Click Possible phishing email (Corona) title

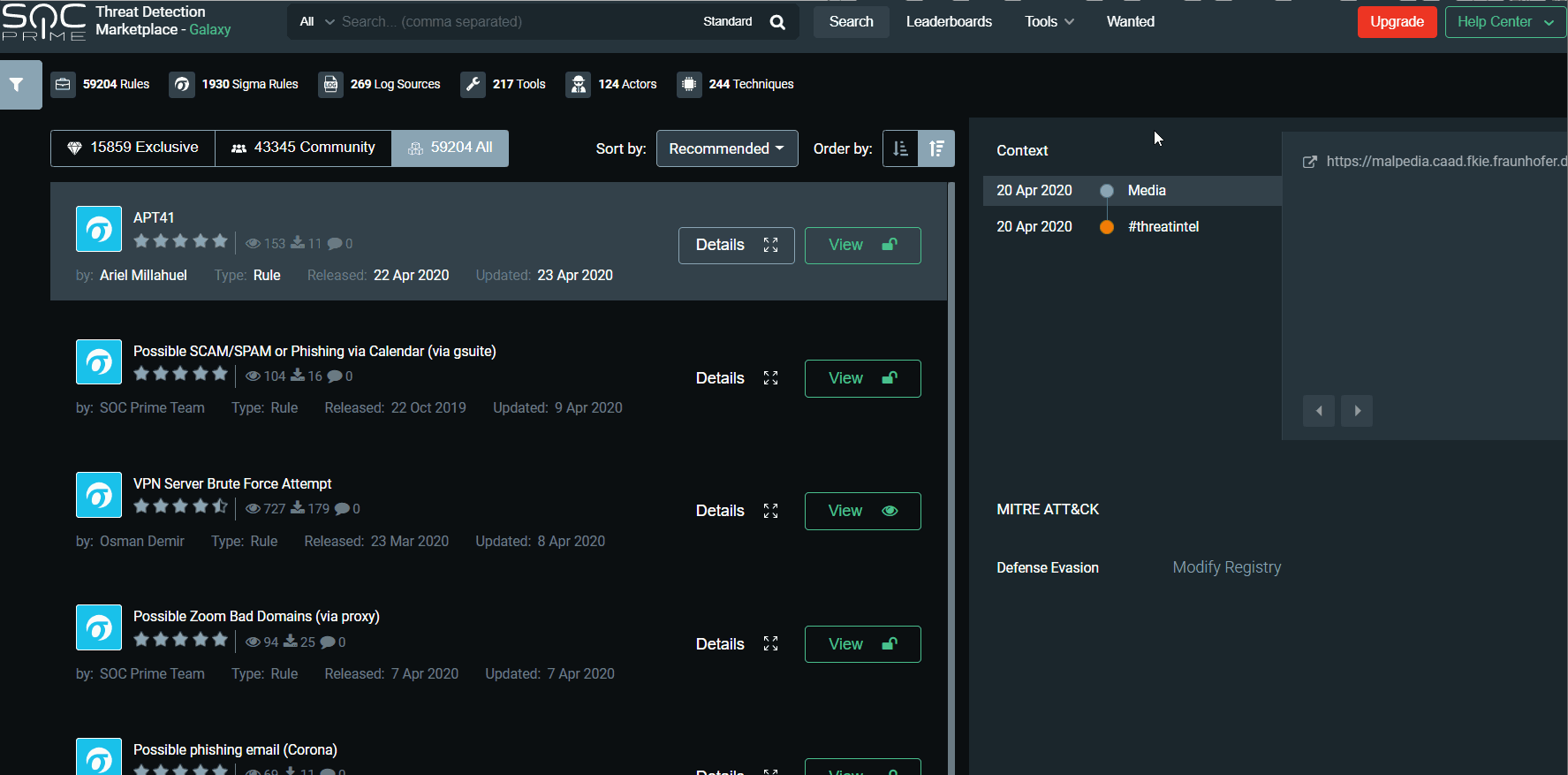coord(235,750)
